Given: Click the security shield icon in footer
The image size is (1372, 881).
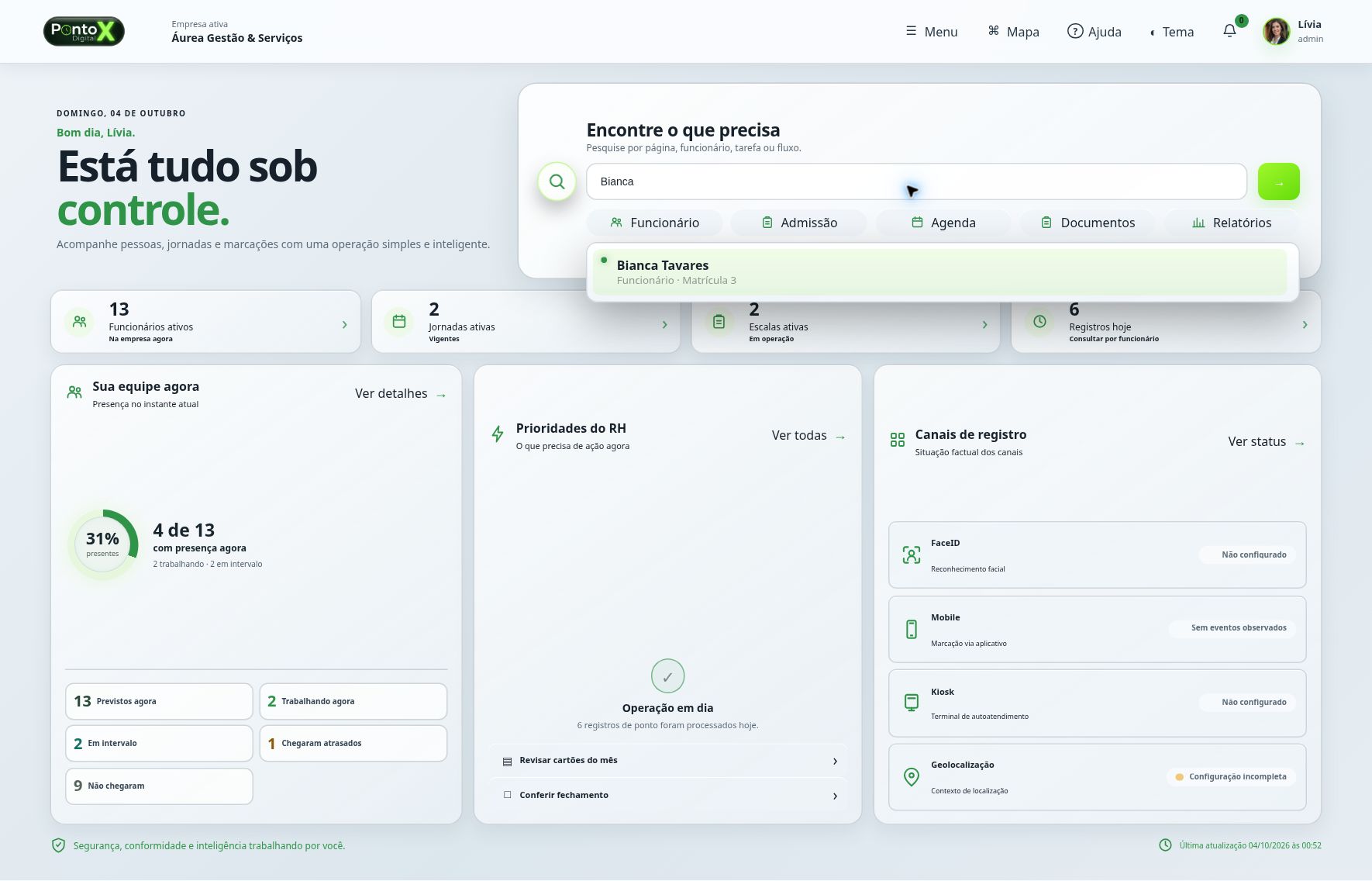Looking at the screenshot, I should click(58, 845).
